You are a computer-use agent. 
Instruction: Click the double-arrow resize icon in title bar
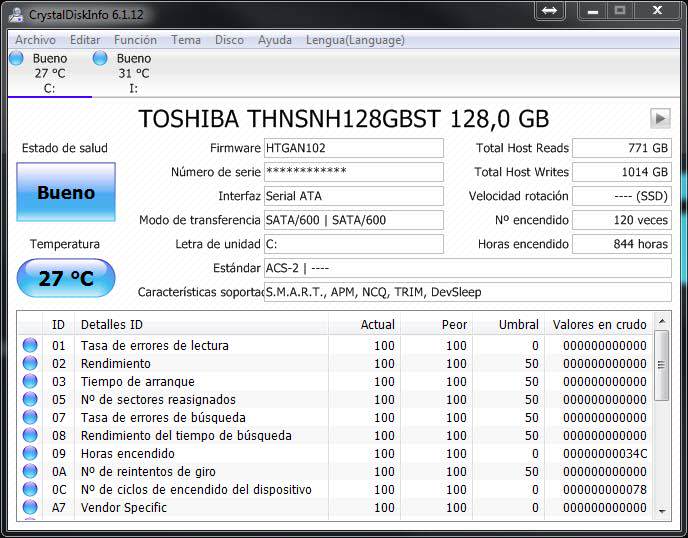tap(549, 11)
